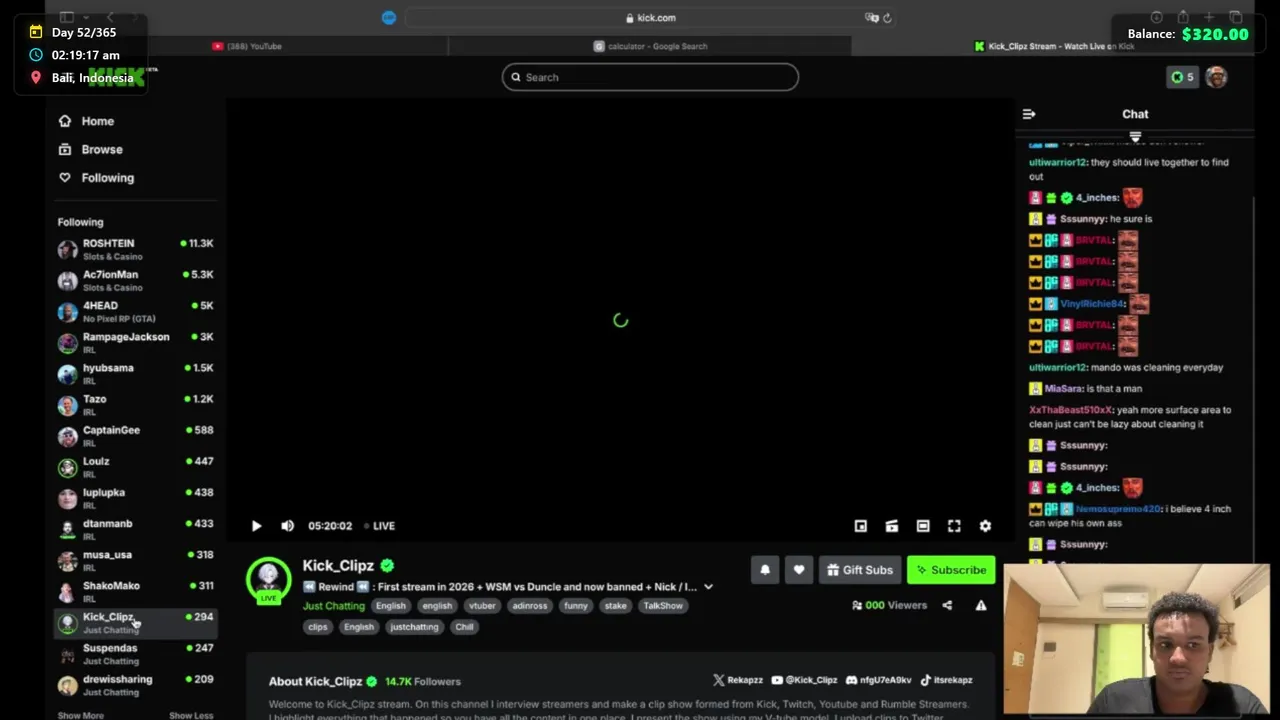Switch to the YouTube browser tab

point(247,46)
